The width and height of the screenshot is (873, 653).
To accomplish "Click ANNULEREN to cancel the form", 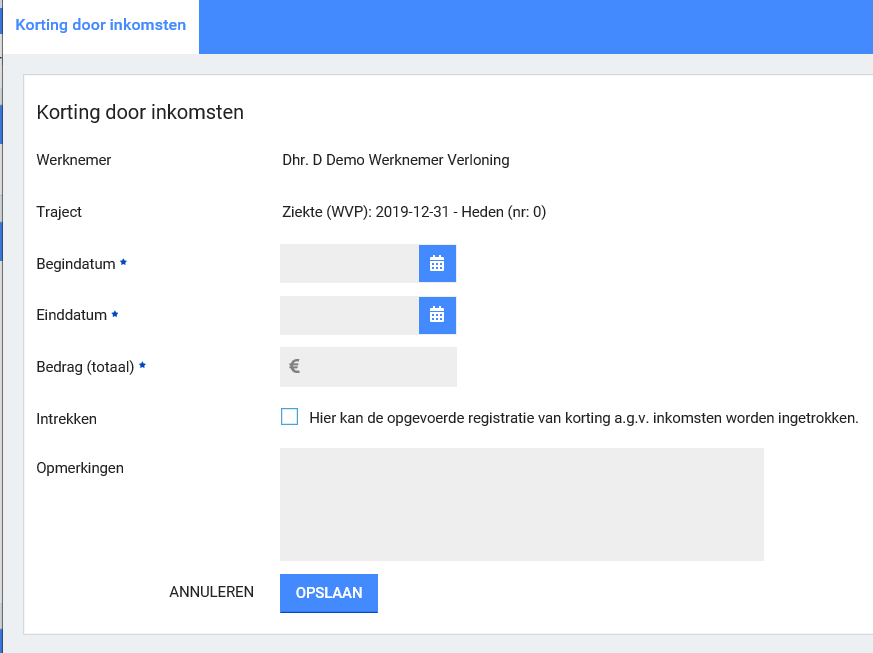I will (x=211, y=592).
